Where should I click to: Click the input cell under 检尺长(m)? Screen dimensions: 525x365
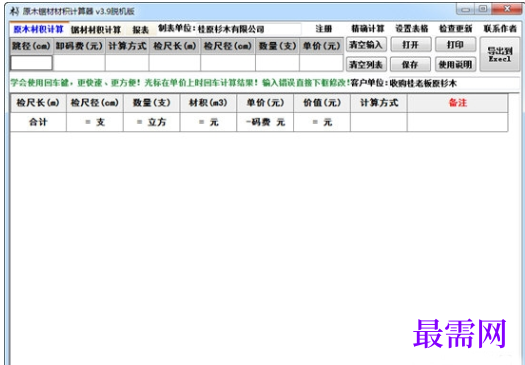click(x=175, y=63)
